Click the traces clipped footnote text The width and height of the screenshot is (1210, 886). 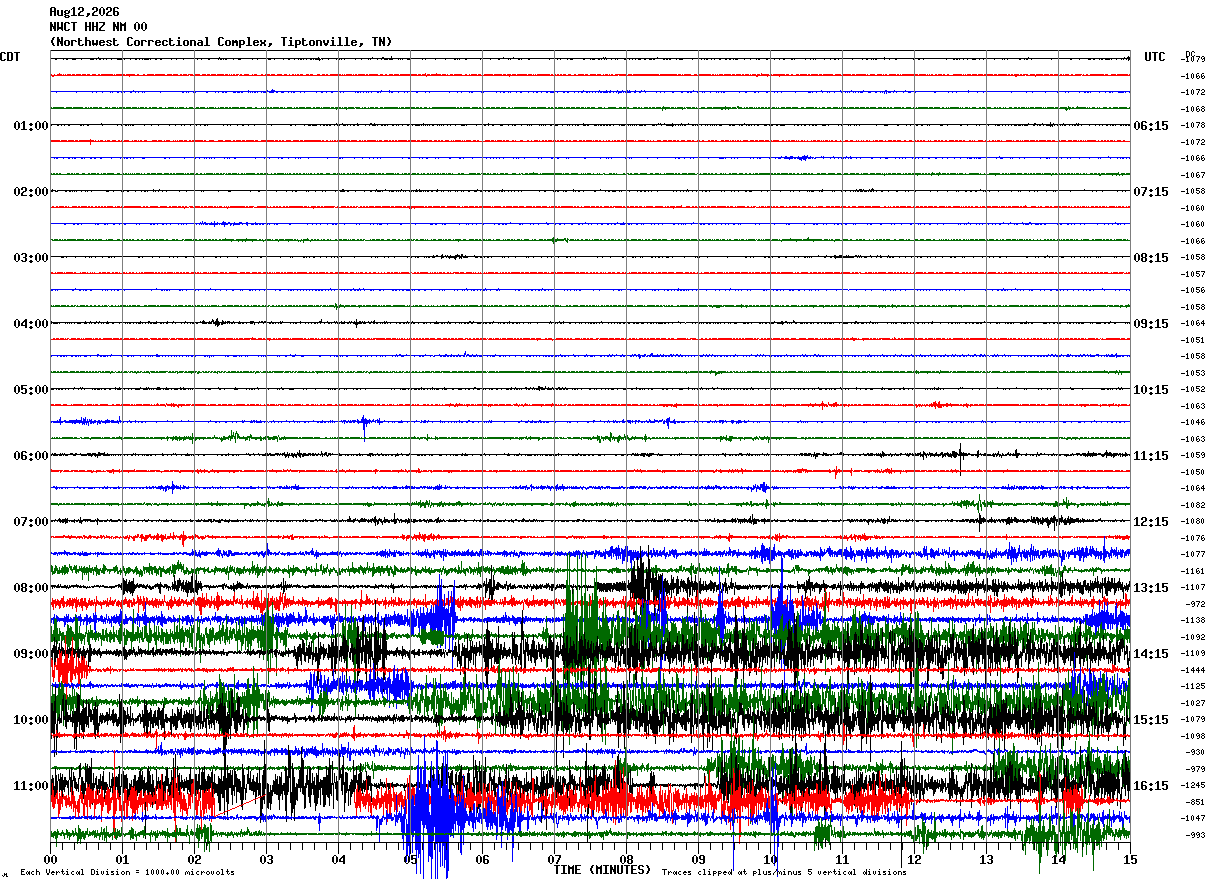(784, 873)
